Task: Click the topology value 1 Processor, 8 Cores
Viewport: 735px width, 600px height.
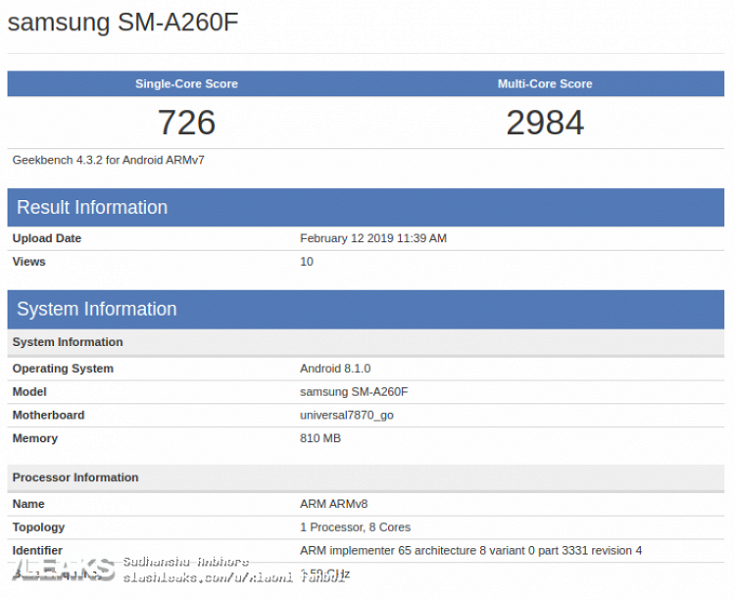Action: (355, 527)
